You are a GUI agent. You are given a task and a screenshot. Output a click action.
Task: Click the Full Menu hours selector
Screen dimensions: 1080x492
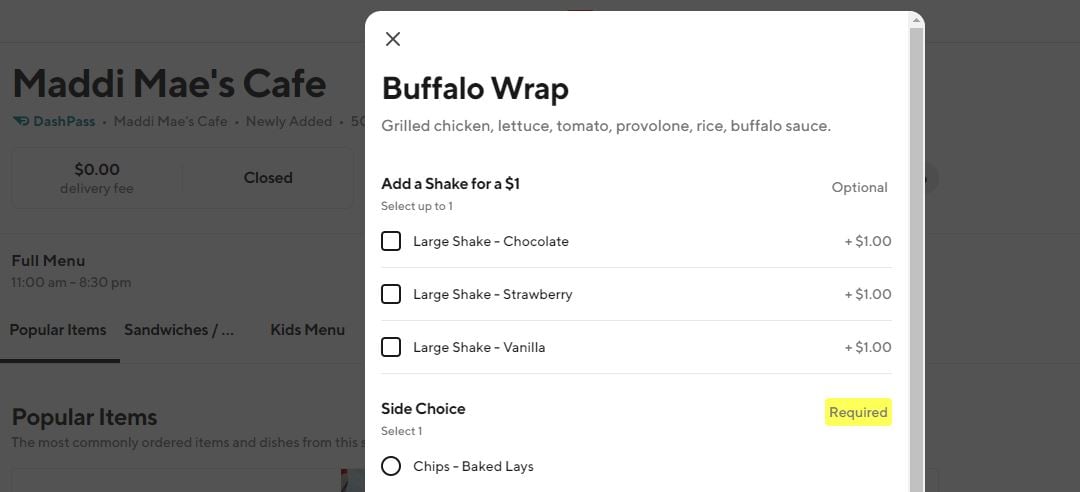(71, 271)
